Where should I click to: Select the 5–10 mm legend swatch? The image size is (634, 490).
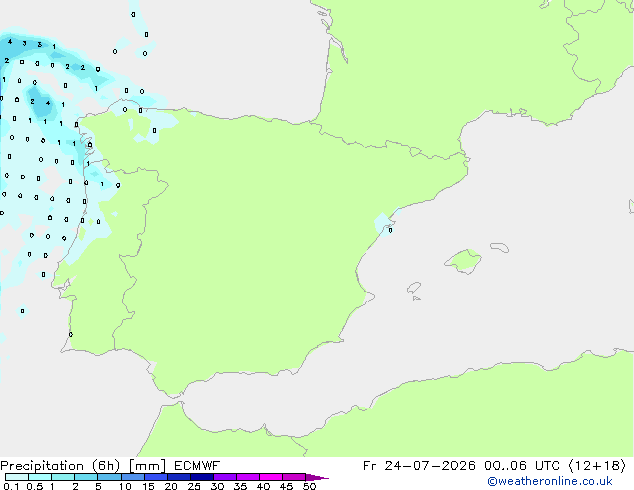pyautogui.click(x=109, y=477)
